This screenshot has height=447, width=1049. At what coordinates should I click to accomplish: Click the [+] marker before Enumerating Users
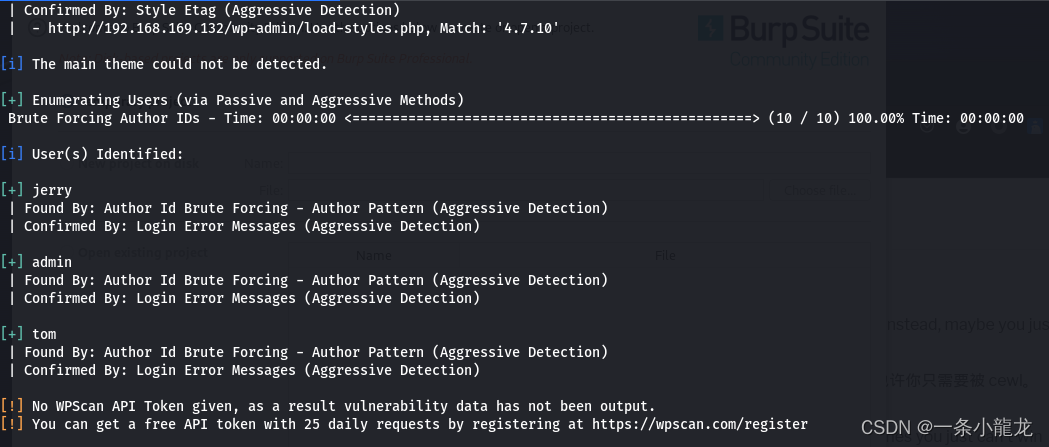pyautogui.click(x=12, y=100)
